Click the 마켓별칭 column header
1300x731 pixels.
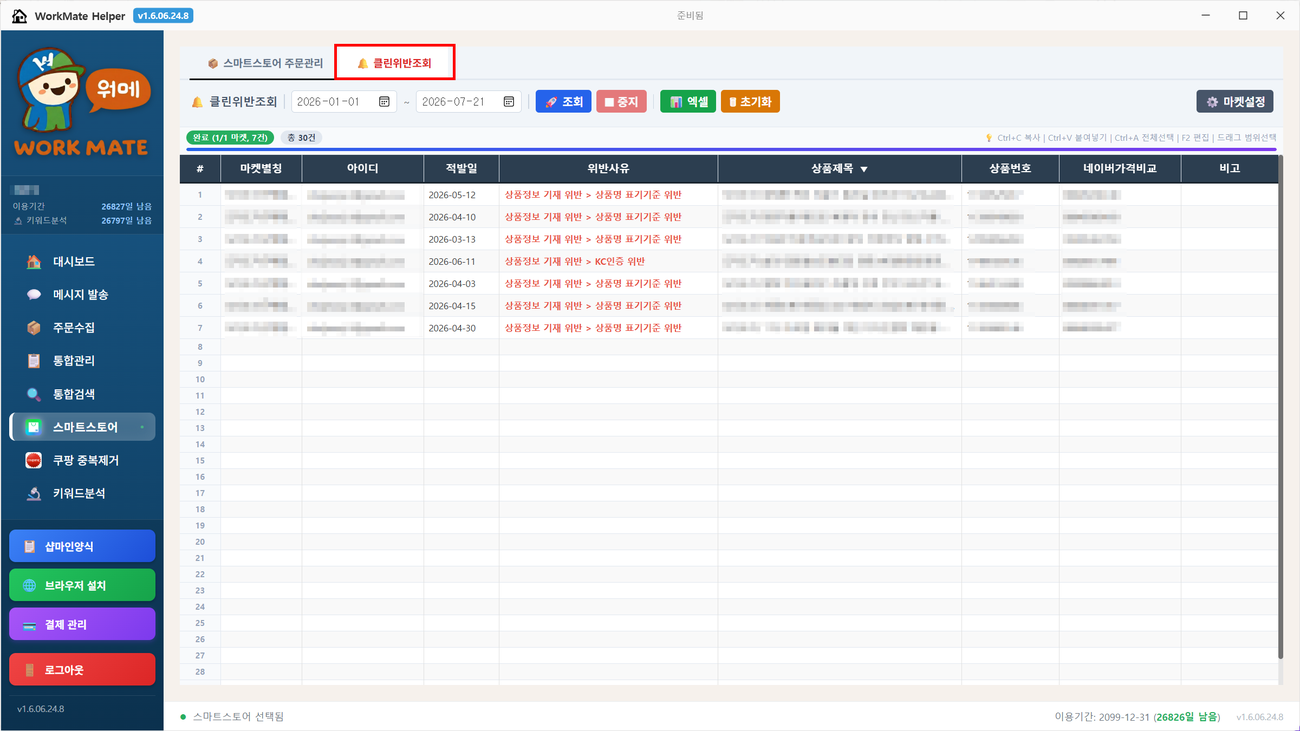tap(261, 169)
